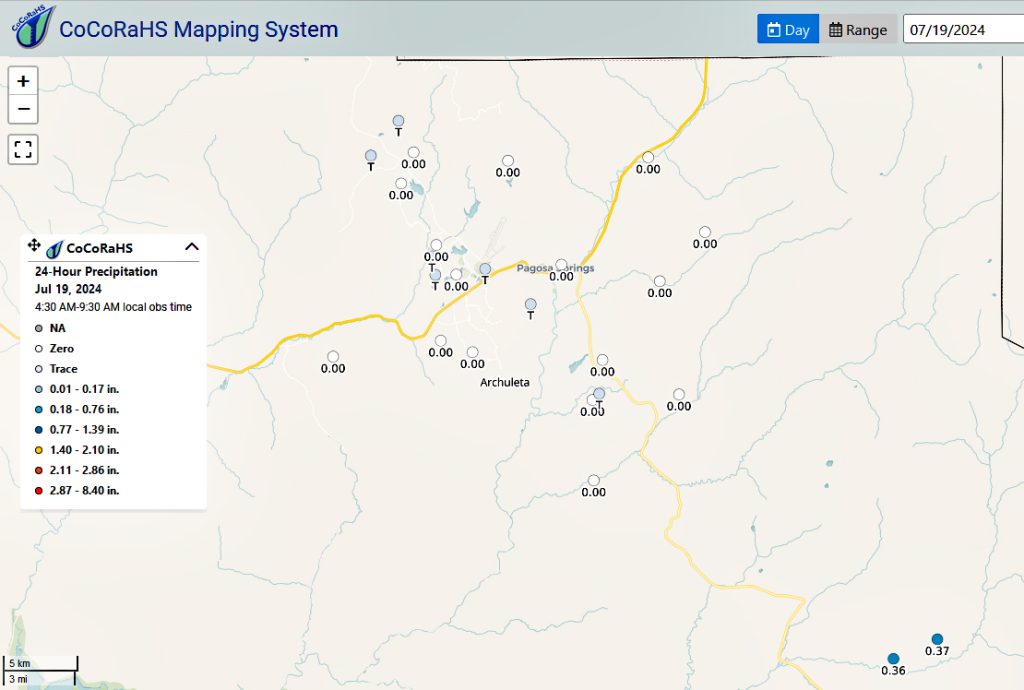The width and height of the screenshot is (1024, 690).
Task: Click the "5 km" scale bar label
Action: (20, 663)
